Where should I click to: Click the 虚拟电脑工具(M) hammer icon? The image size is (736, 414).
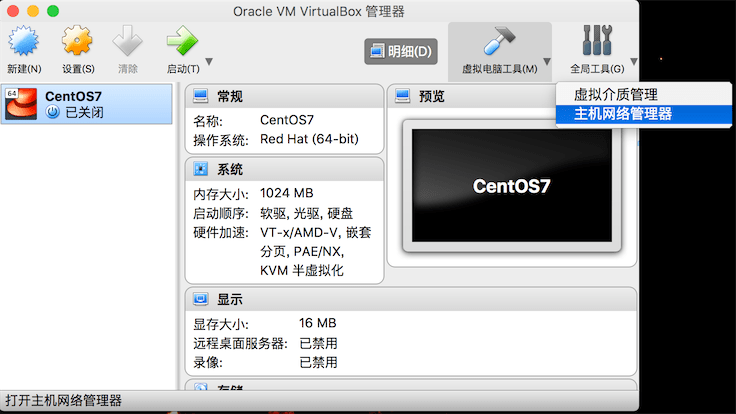pyautogui.click(x=499, y=40)
